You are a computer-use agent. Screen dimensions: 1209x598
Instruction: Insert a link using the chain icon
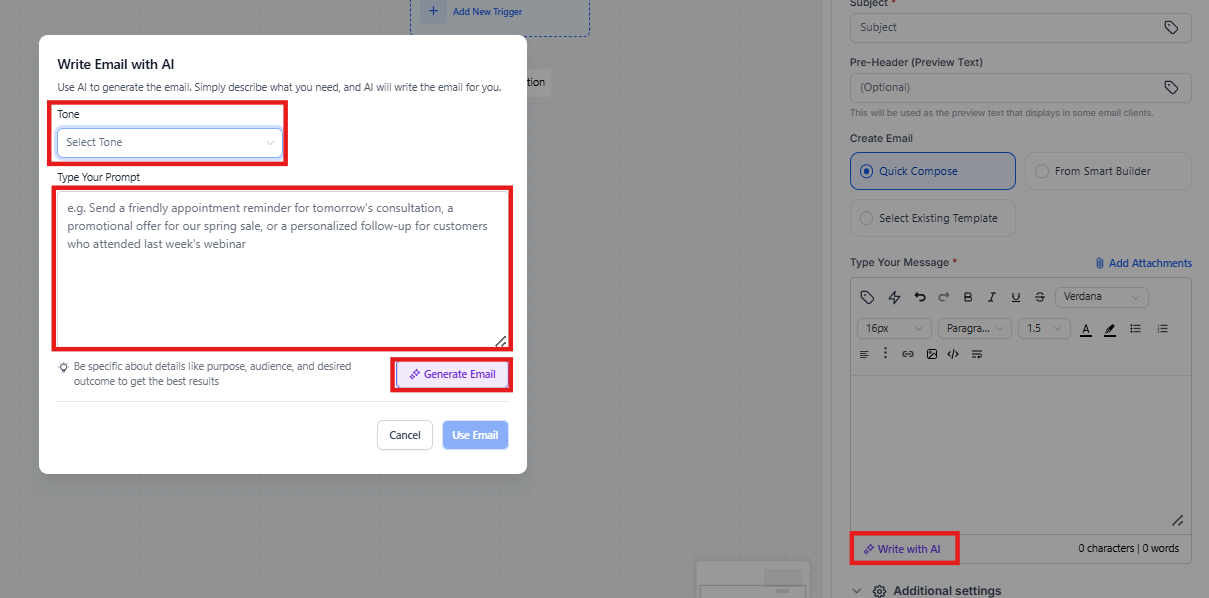(908, 354)
